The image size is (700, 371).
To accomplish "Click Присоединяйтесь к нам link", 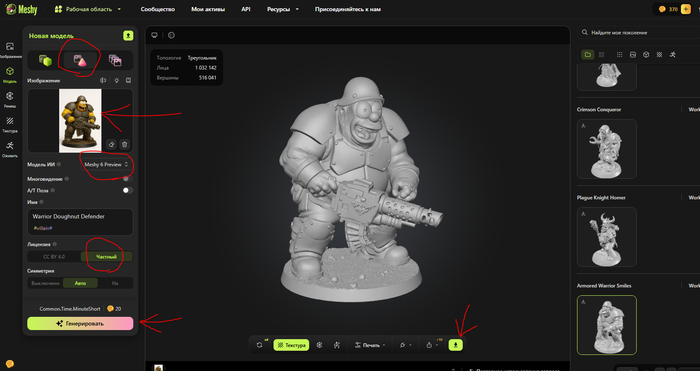I will (348, 9).
